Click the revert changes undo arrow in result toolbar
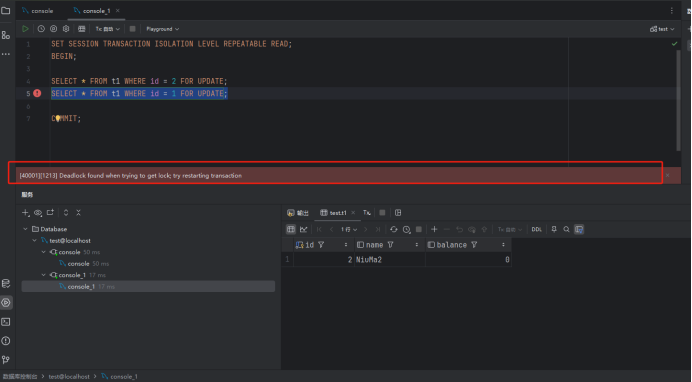The width and height of the screenshot is (692, 382). coord(459,229)
